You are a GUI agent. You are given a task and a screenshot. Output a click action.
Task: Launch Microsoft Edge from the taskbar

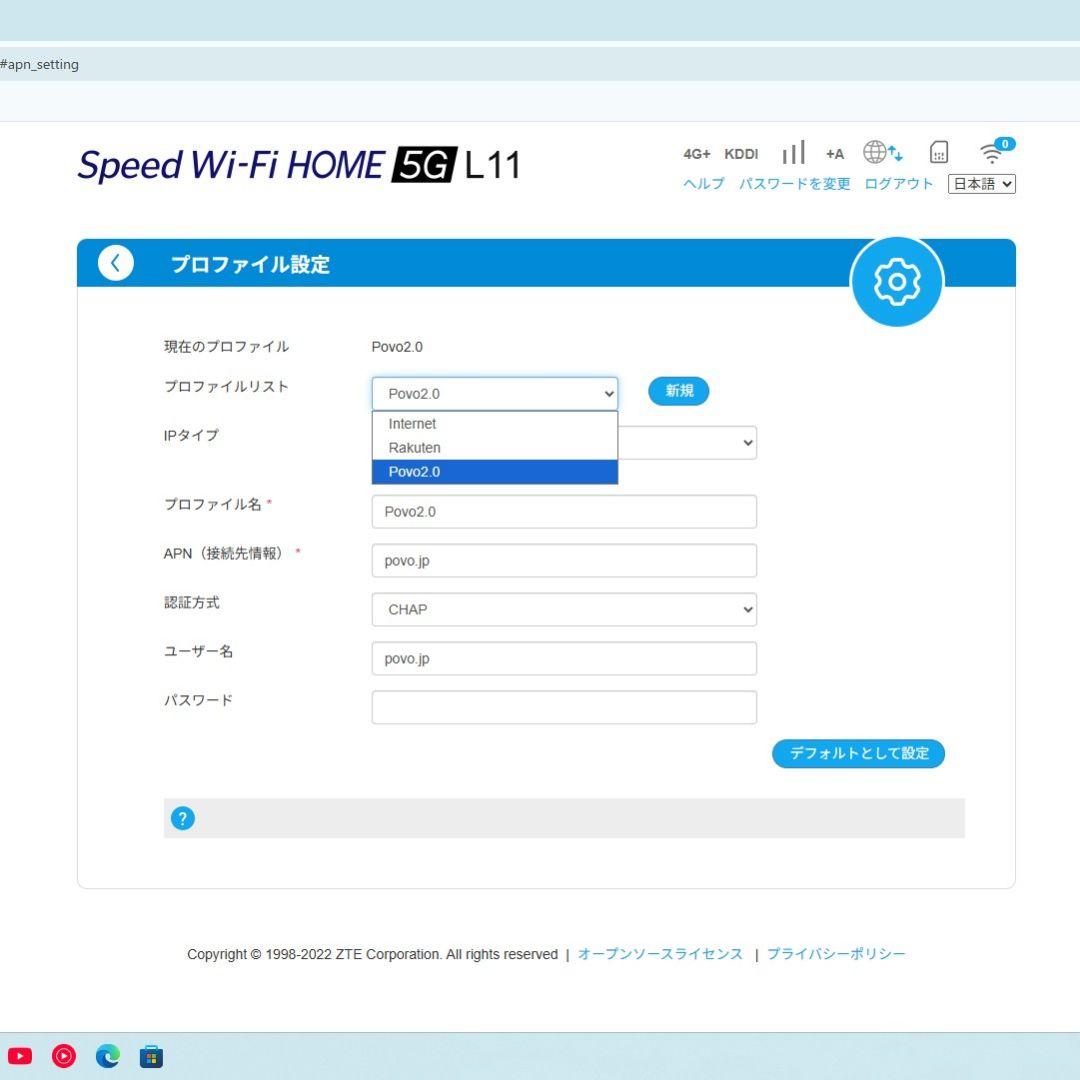[107, 1056]
